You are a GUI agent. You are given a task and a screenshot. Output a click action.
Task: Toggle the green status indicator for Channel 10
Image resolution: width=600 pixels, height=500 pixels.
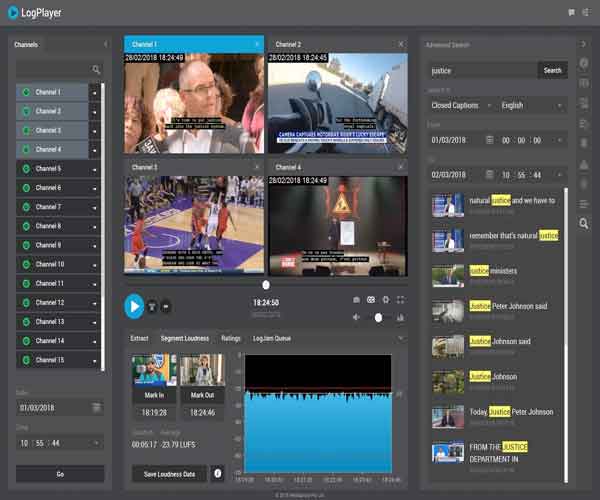26,264
